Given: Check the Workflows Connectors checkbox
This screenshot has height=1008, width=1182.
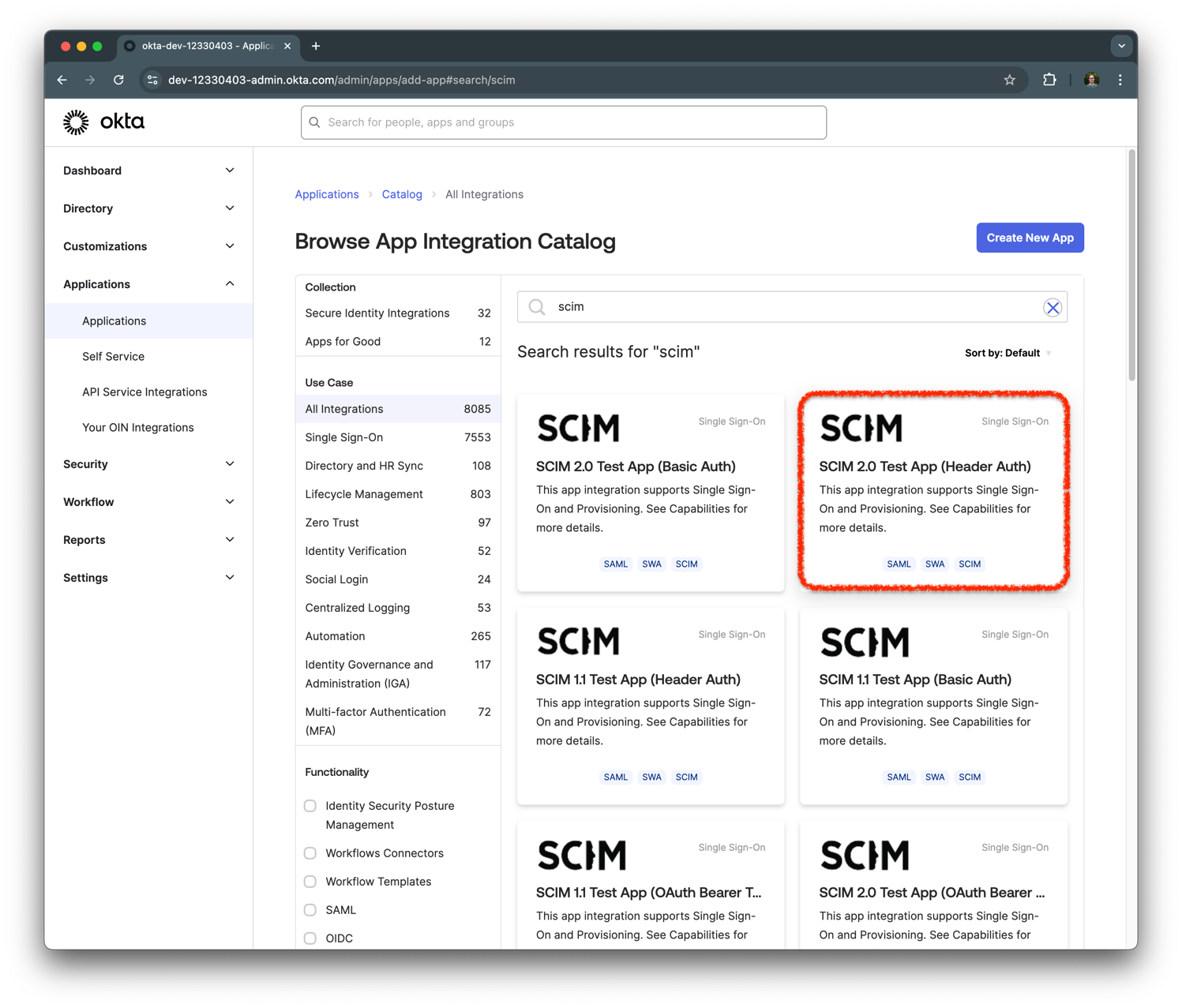Looking at the screenshot, I should pyautogui.click(x=310, y=853).
